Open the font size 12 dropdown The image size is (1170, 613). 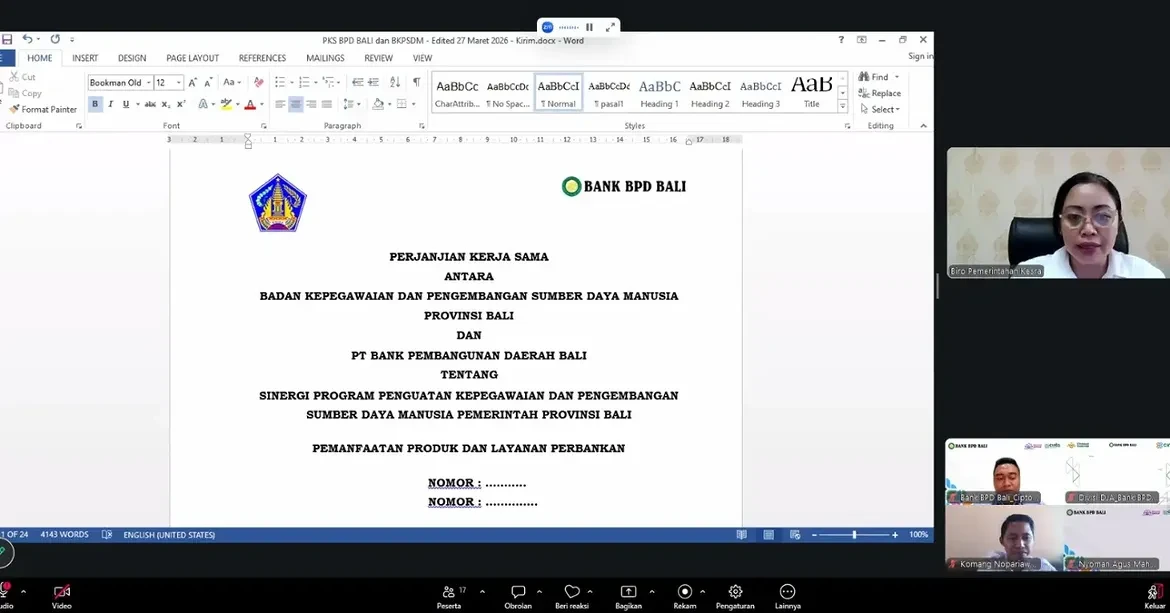[x=178, y=83]
